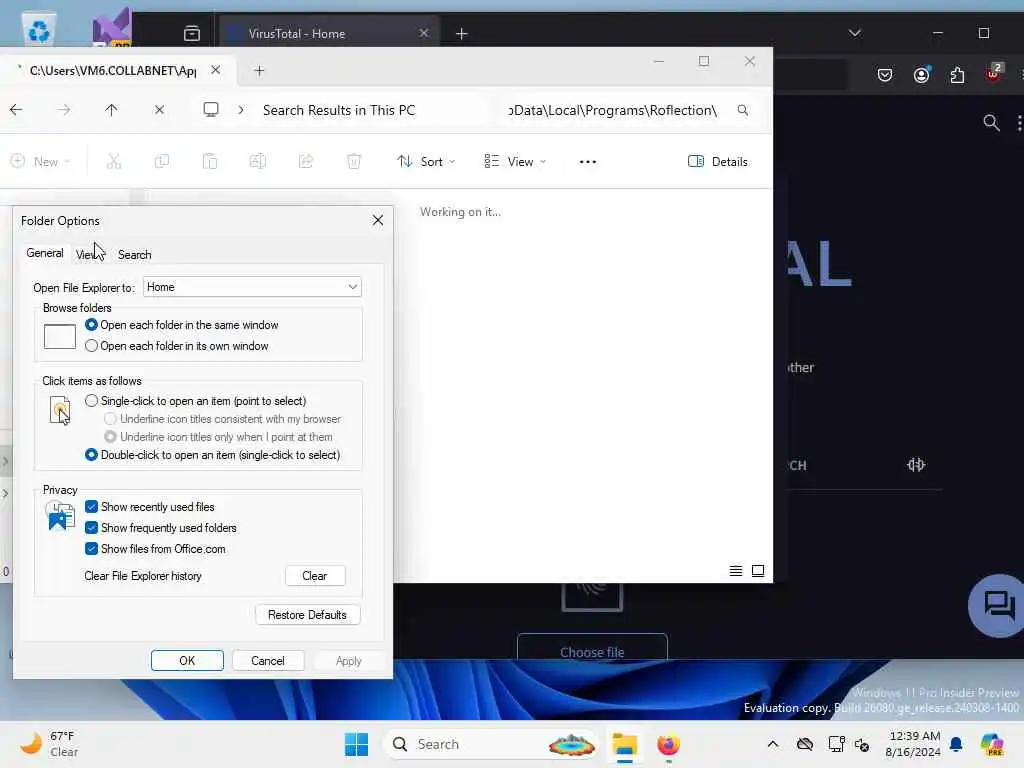Show hidden system tray icons
This screenshot has height=768, width=1024.
tap(773, 744)
